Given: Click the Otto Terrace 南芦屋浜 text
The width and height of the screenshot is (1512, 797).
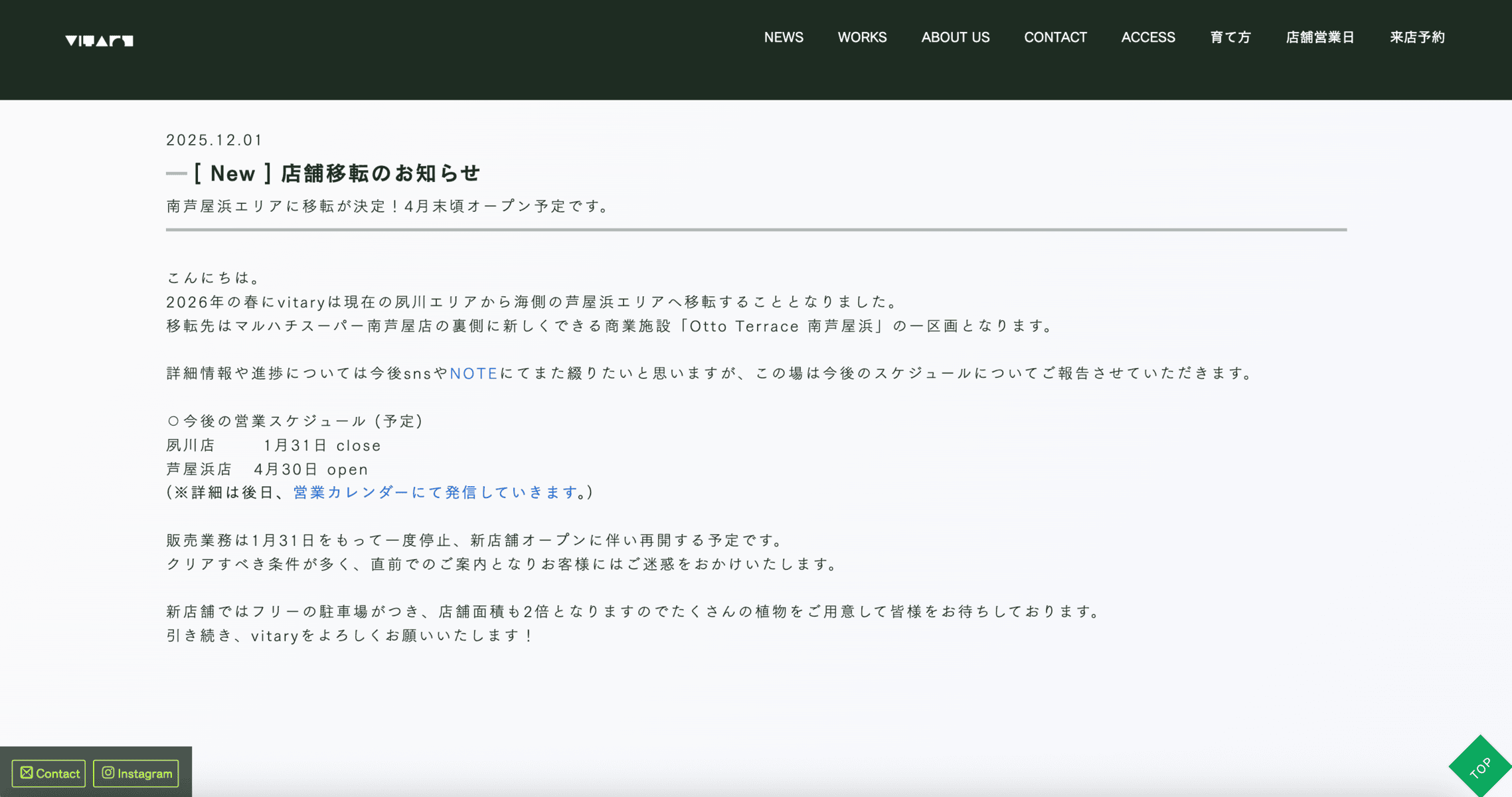Looking at the screenshot, I should [780, 326].
